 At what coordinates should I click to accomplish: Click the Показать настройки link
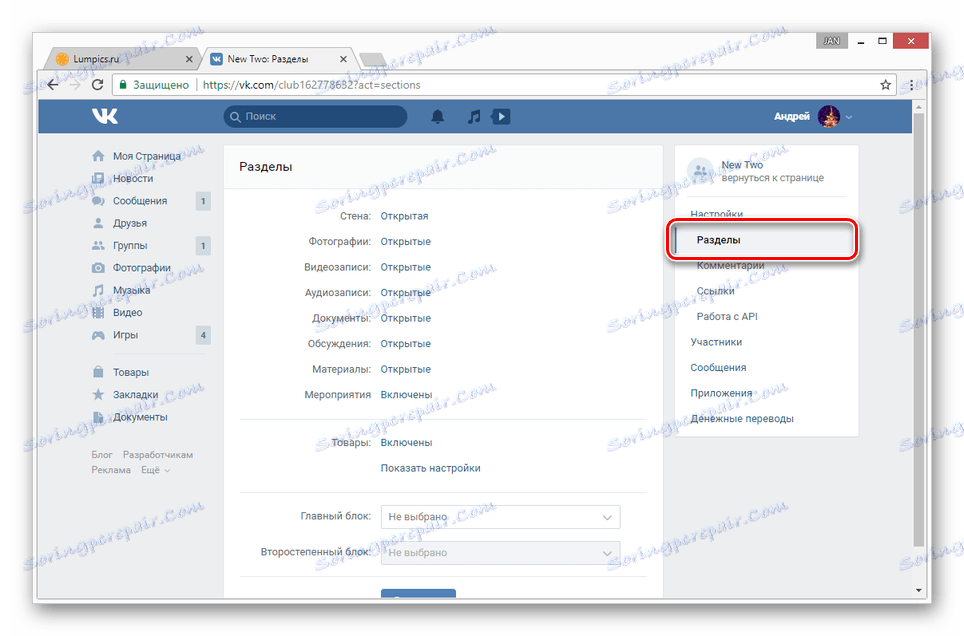(430, 468)
